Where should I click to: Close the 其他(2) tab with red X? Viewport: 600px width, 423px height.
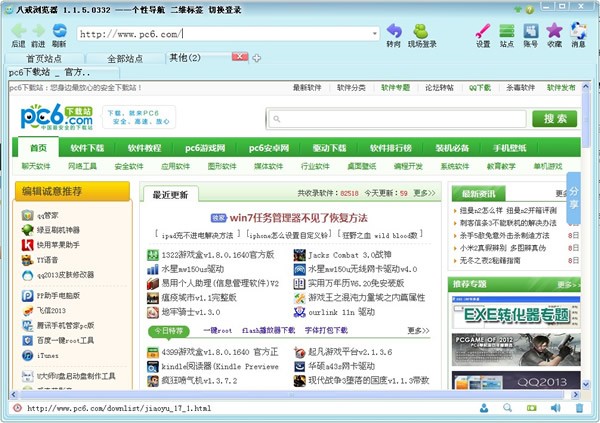[x=240, y=57]
